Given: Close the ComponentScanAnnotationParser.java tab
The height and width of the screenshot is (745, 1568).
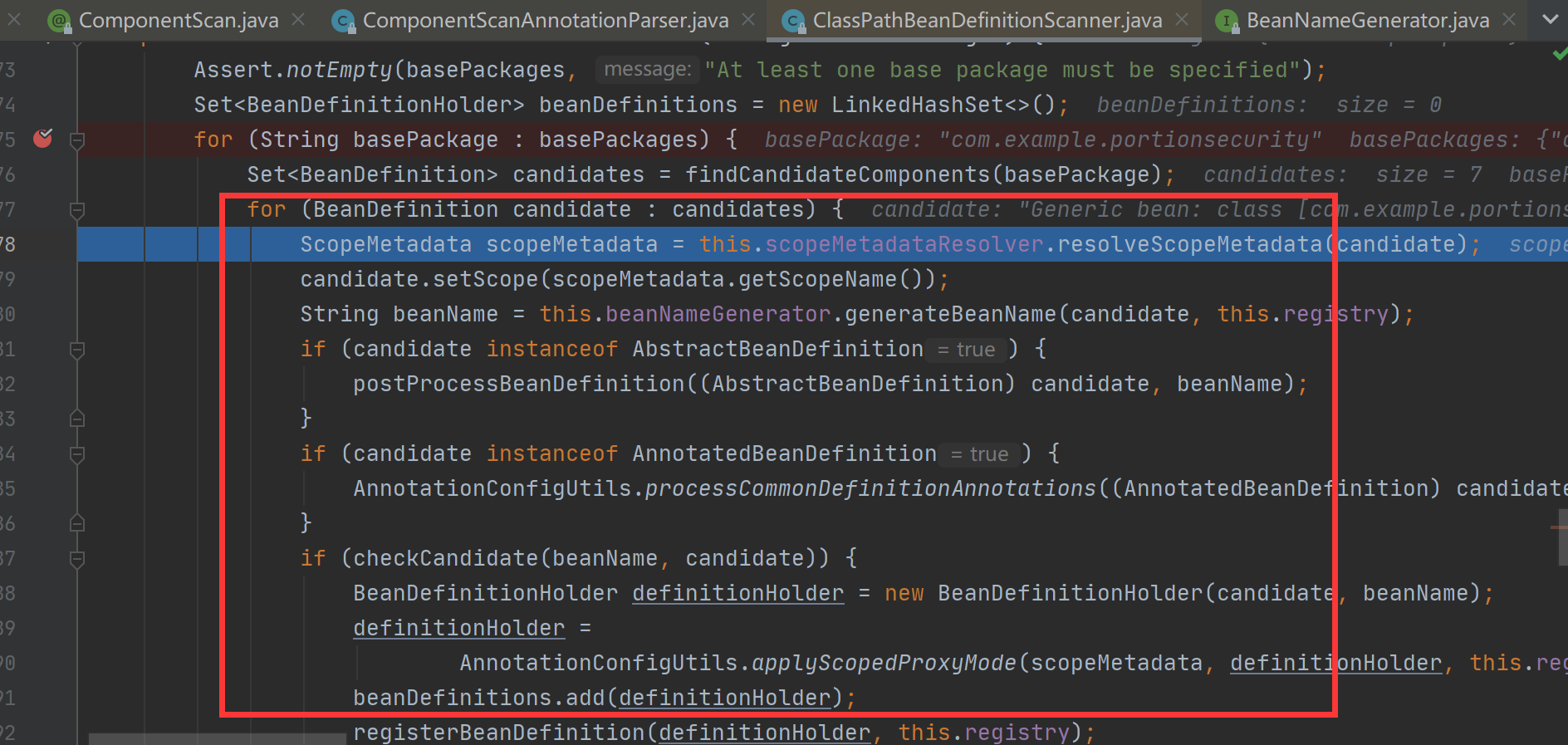Looking at the screenshot, I should [x=748, y=19].
